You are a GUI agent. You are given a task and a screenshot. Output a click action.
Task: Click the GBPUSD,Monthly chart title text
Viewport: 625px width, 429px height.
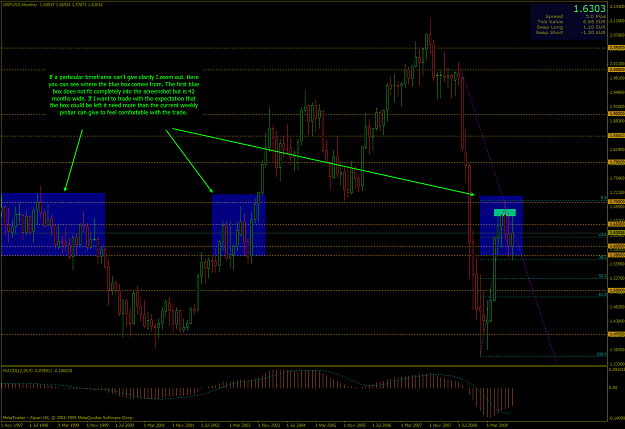tap(20, 5)
